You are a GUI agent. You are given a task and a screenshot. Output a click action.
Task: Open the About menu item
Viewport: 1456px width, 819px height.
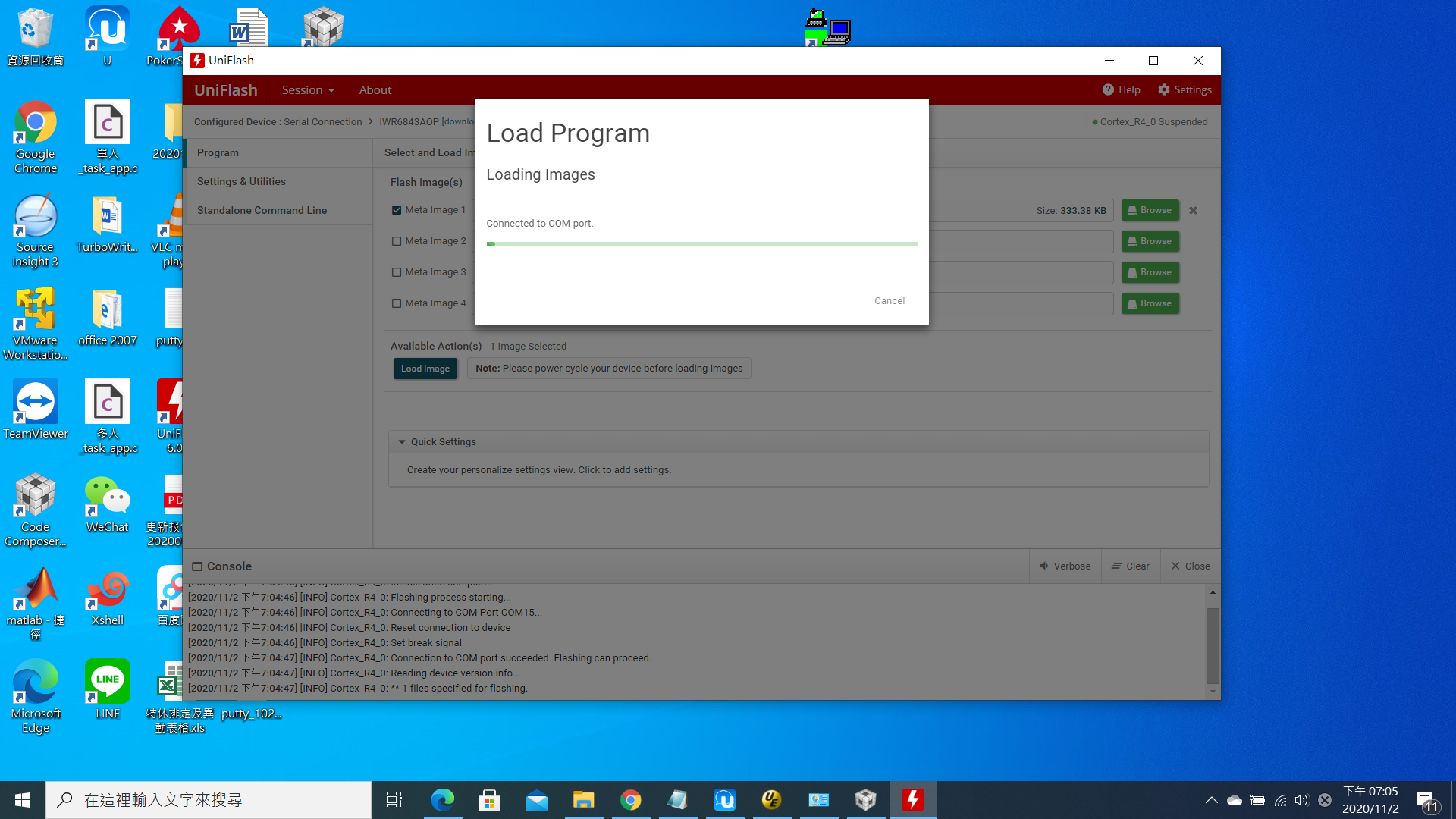pyautogui.click(x=375, y=90)
